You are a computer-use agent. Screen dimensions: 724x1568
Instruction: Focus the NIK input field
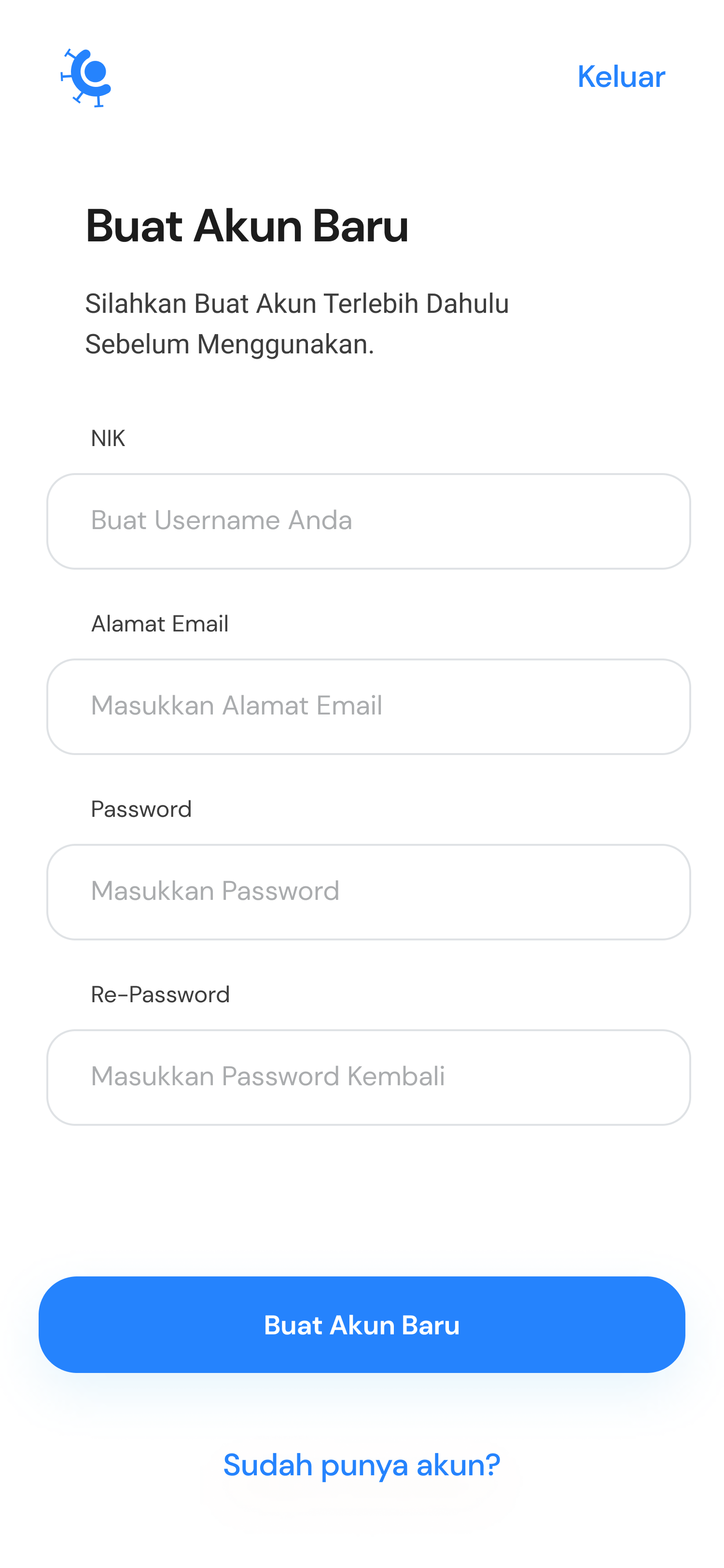pos(369,521)
